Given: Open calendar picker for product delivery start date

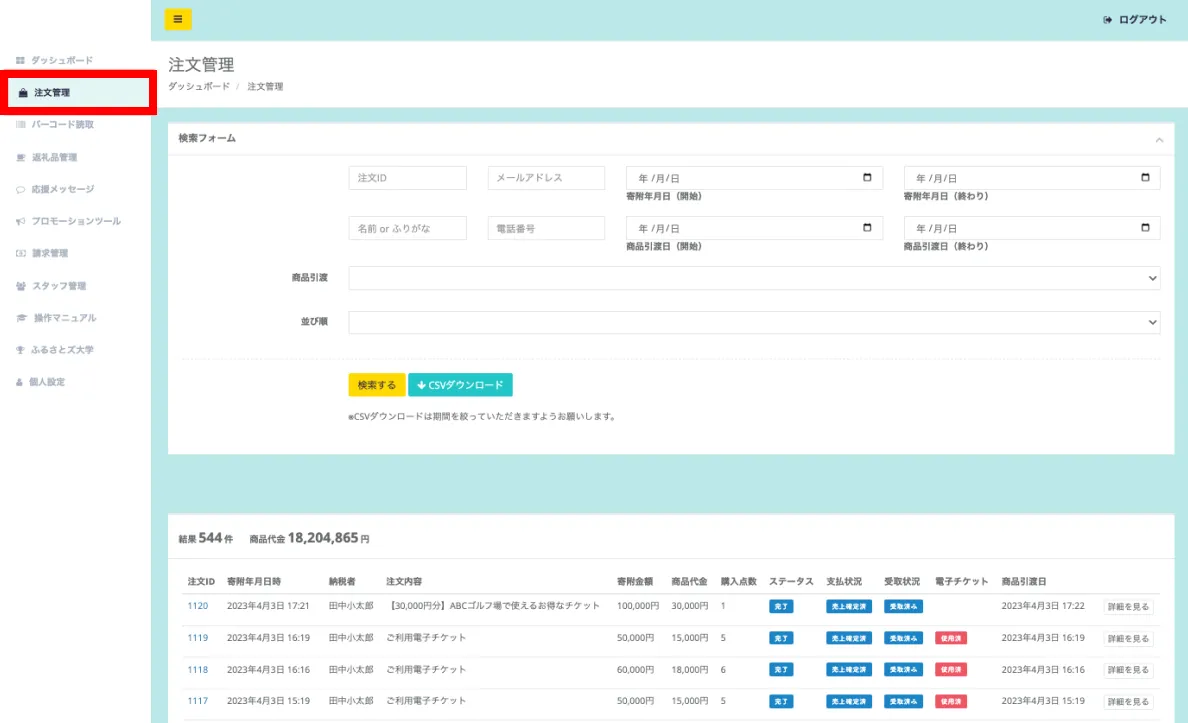Looking at the screenshot, I should tap(867, 228).
